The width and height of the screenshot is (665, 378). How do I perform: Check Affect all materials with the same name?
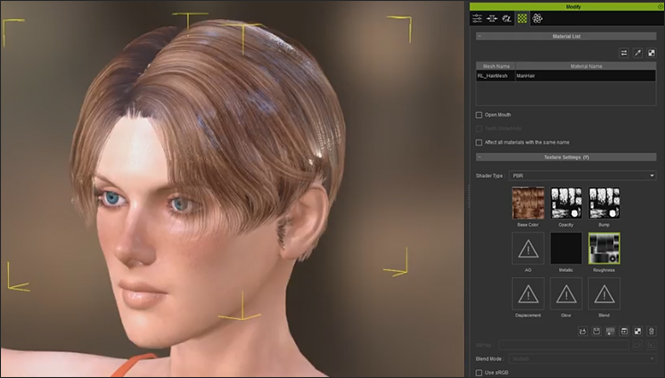(x=479, y=143)
